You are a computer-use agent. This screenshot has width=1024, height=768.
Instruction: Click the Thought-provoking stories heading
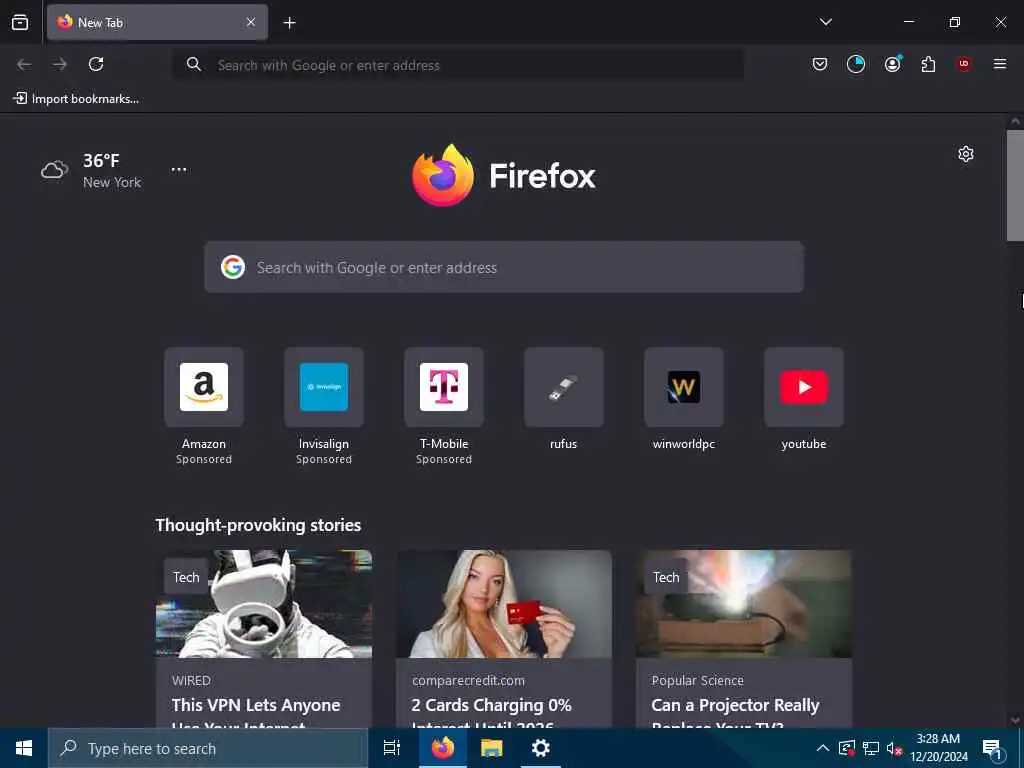[258, 525]
